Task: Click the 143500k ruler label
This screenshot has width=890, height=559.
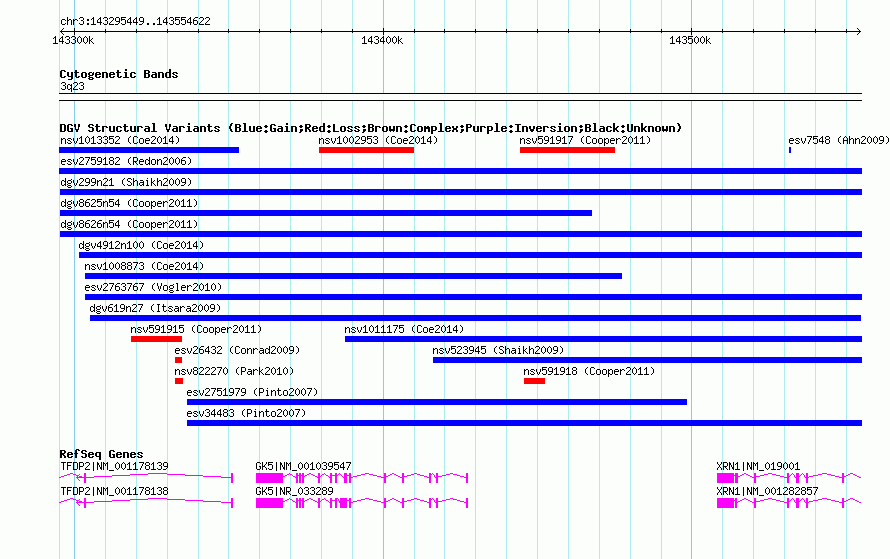Action: 690,40
